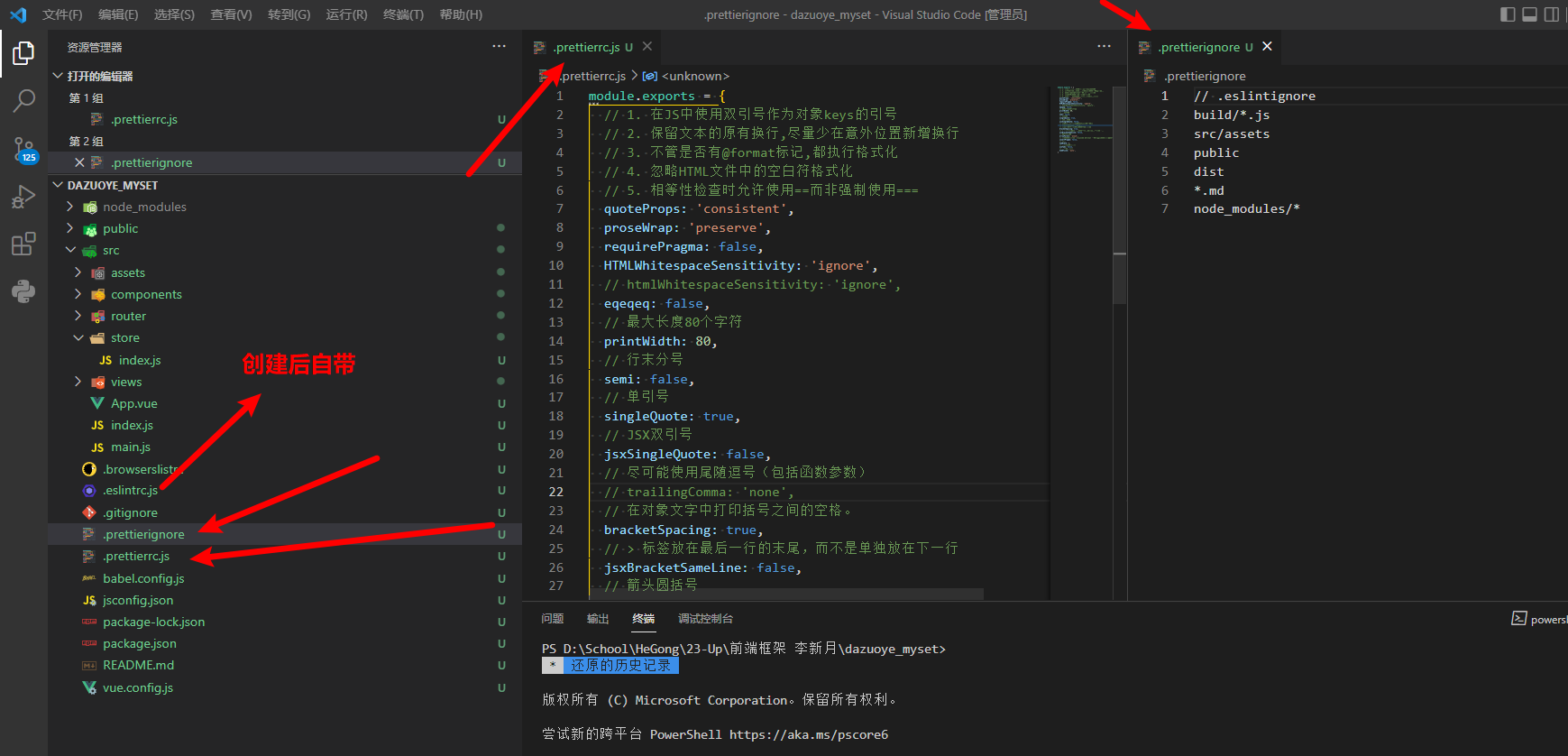
Task: Open the 转到(G) menu
Action: pos(289,14)
